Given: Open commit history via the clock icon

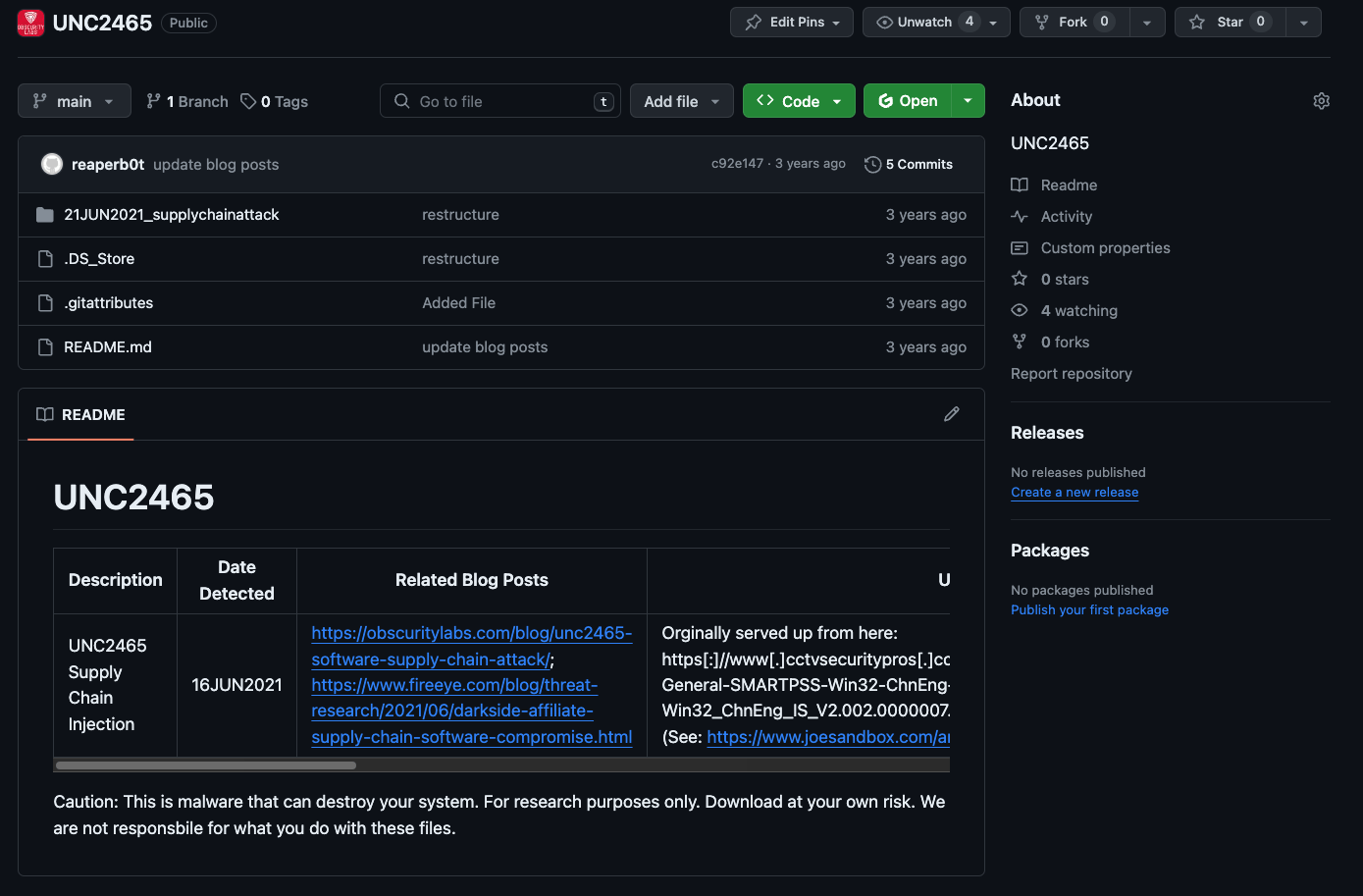Looking at the screenshot, I should click(x=872, y=164).
